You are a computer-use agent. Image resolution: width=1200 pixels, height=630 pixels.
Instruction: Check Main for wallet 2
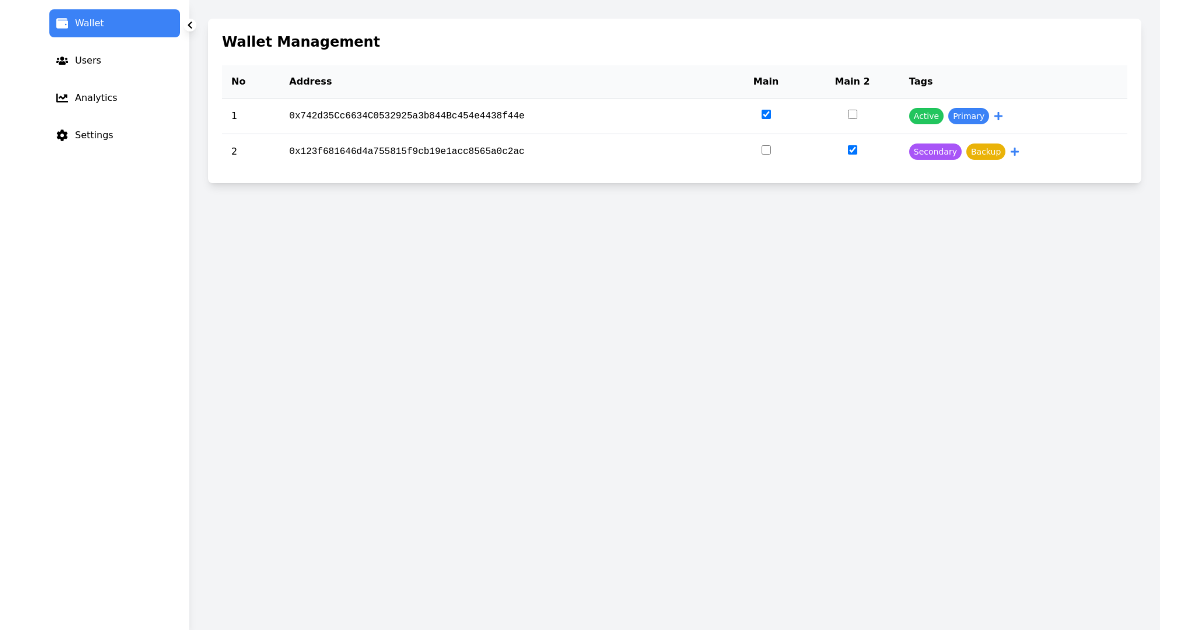[766, 150]
